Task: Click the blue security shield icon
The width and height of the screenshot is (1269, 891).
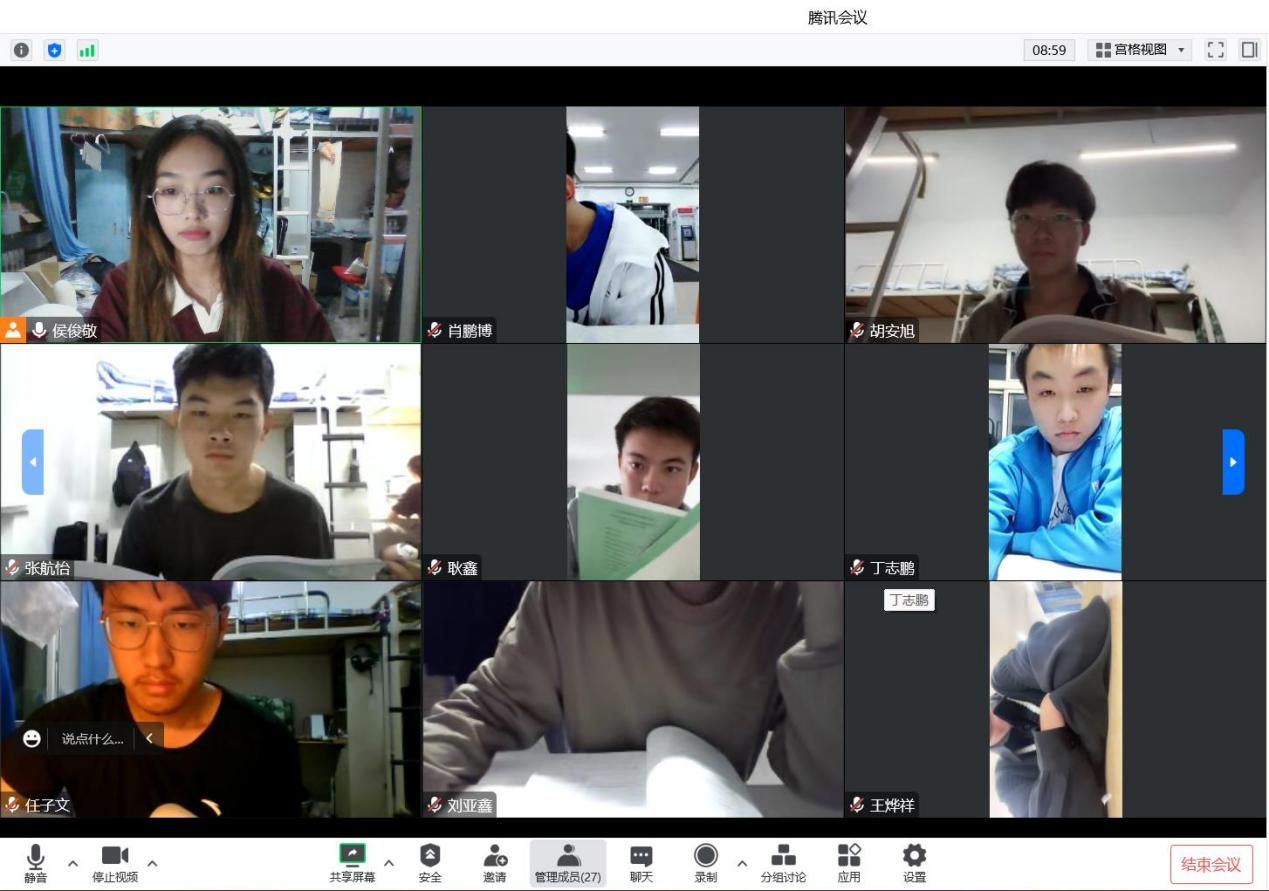Action: coord(53,50)
